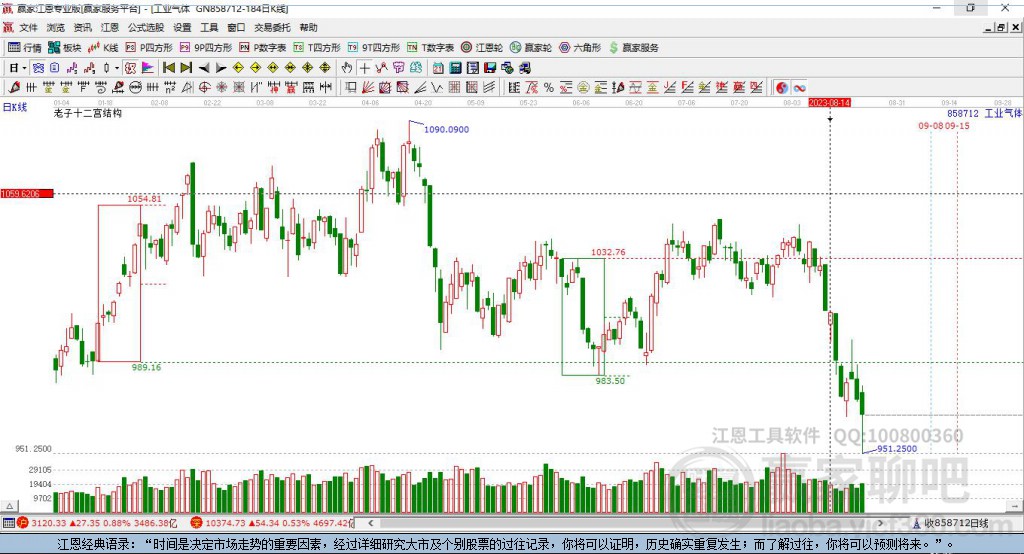Open the P四方形 tool
The height and width of the screenshot is (554, 1024).
point(149,48)
